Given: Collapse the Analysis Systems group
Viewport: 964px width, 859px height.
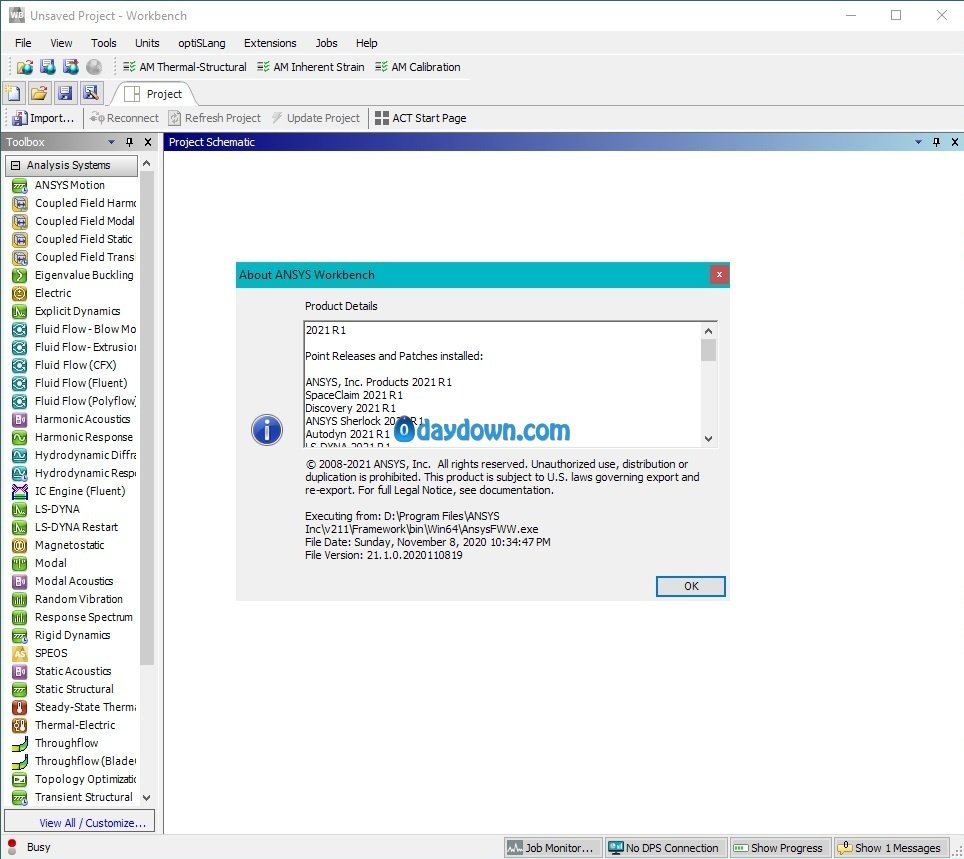Looking at the screenshot, I should point(16,165).
